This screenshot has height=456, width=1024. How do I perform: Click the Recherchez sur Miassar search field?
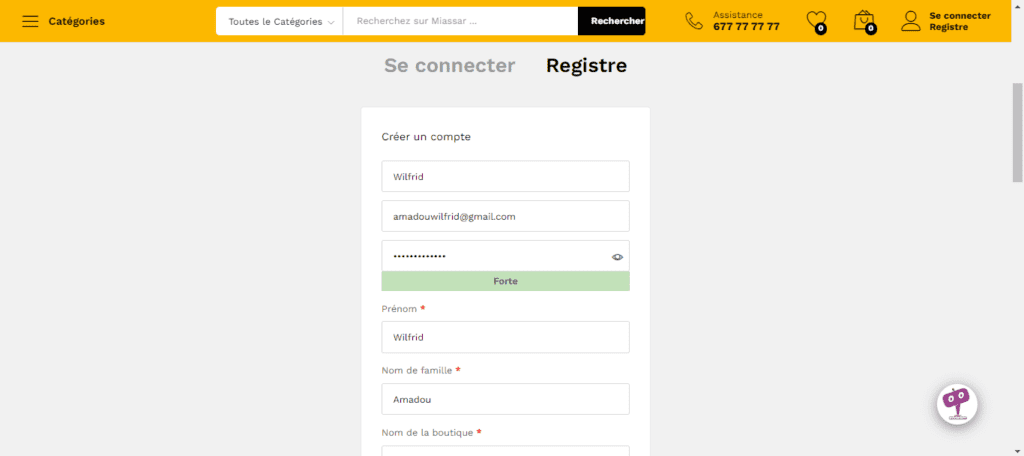click(x=460, y=21)
